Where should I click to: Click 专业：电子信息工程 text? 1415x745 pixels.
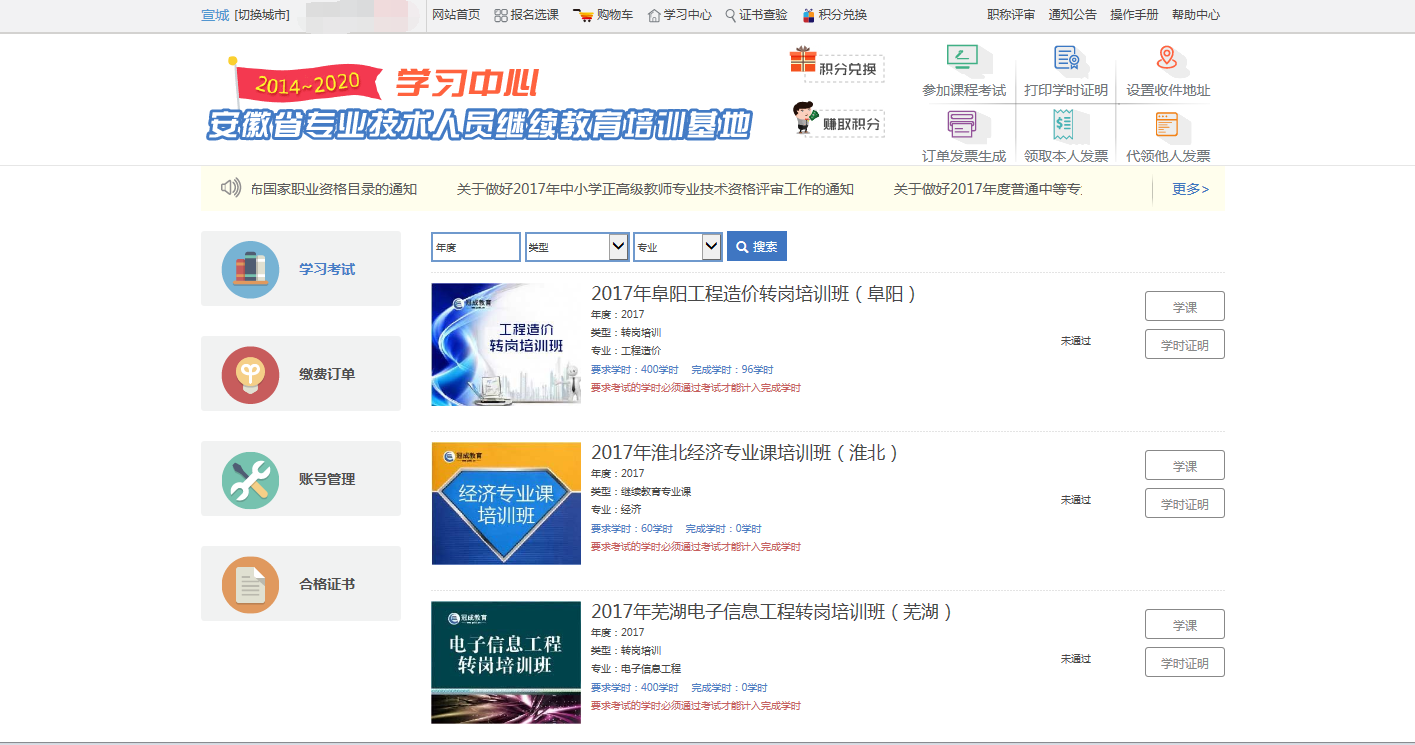click(x=636, y=669)
